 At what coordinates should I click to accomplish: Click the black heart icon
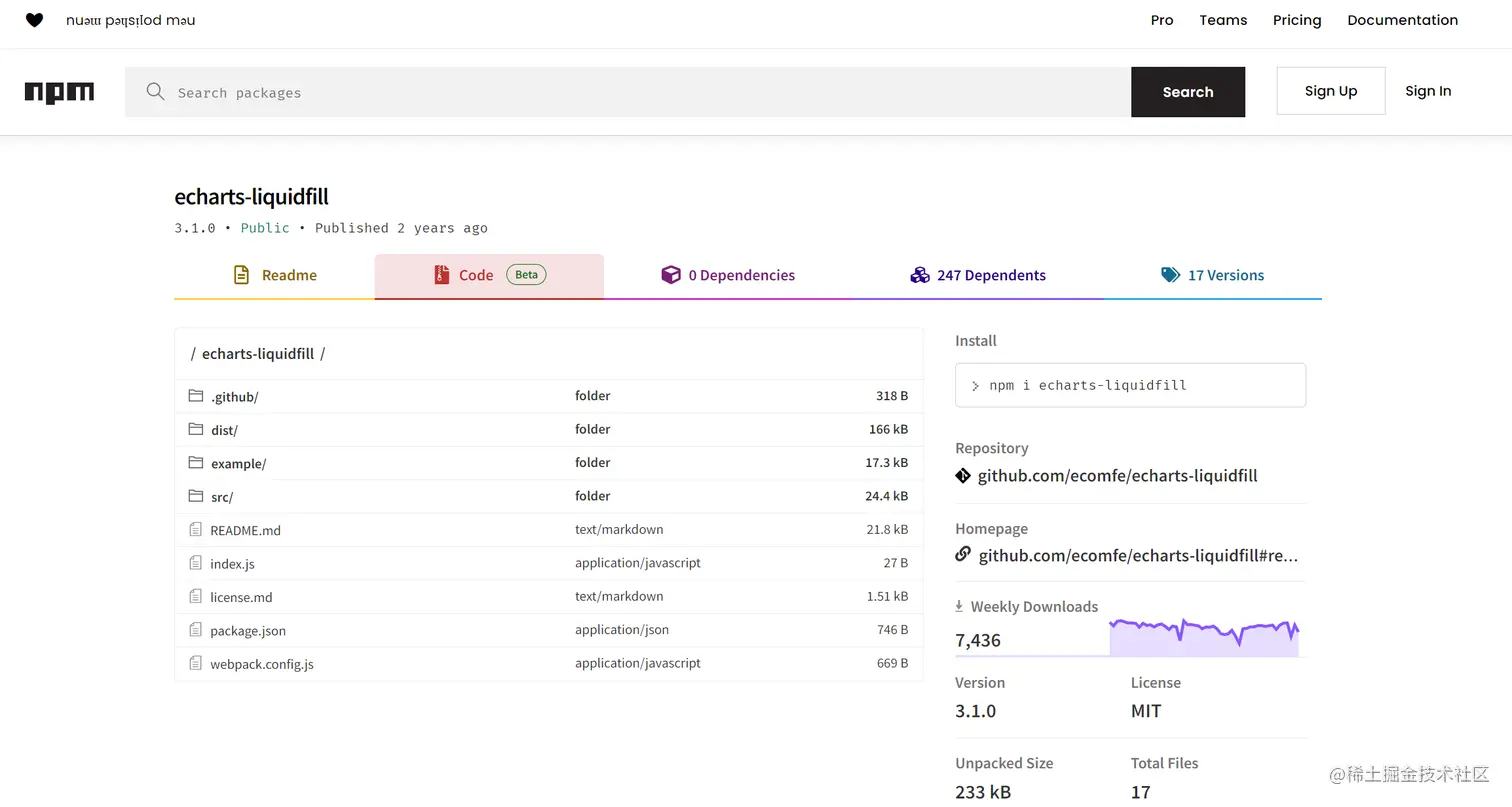pos(34,20)
